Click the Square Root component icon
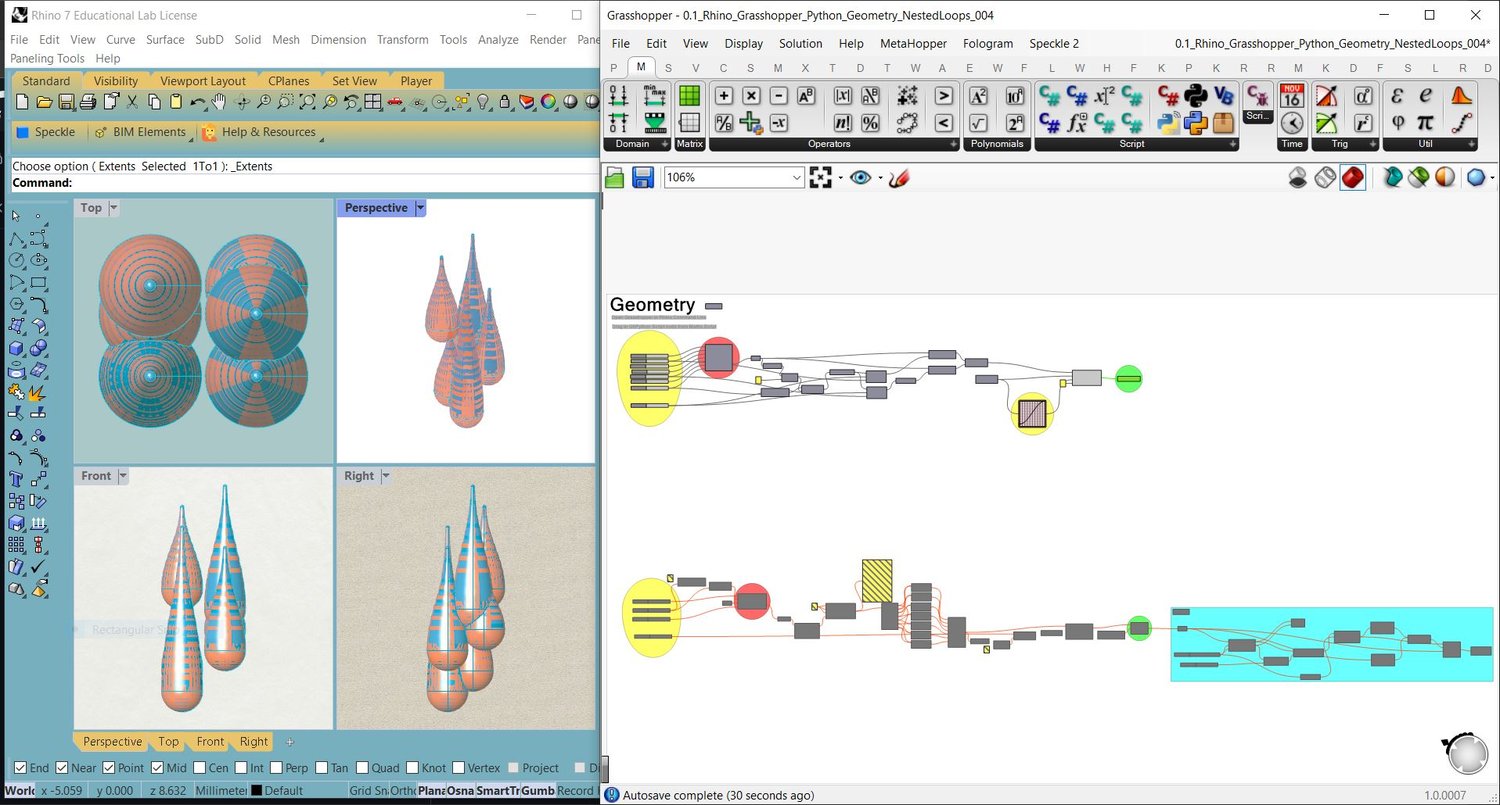 (x=979, y=123)
